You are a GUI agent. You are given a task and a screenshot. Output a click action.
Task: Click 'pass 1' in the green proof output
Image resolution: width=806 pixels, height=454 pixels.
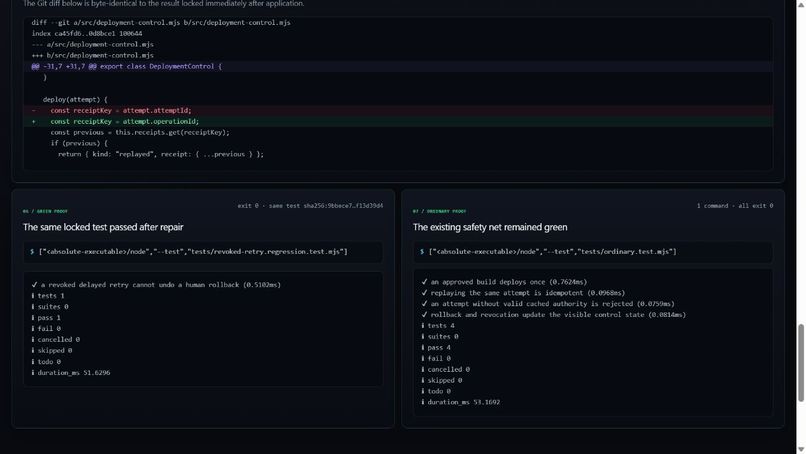pos(46,318)
